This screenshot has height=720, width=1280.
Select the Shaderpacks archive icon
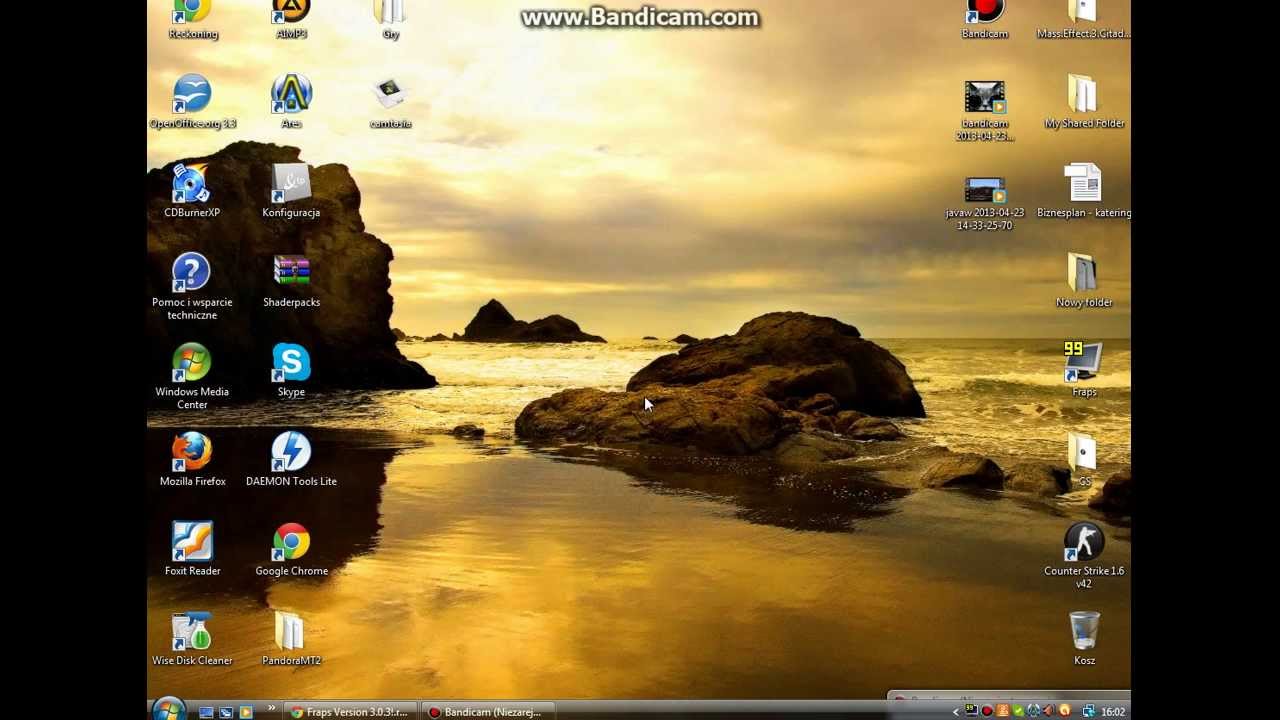point(291,281)
